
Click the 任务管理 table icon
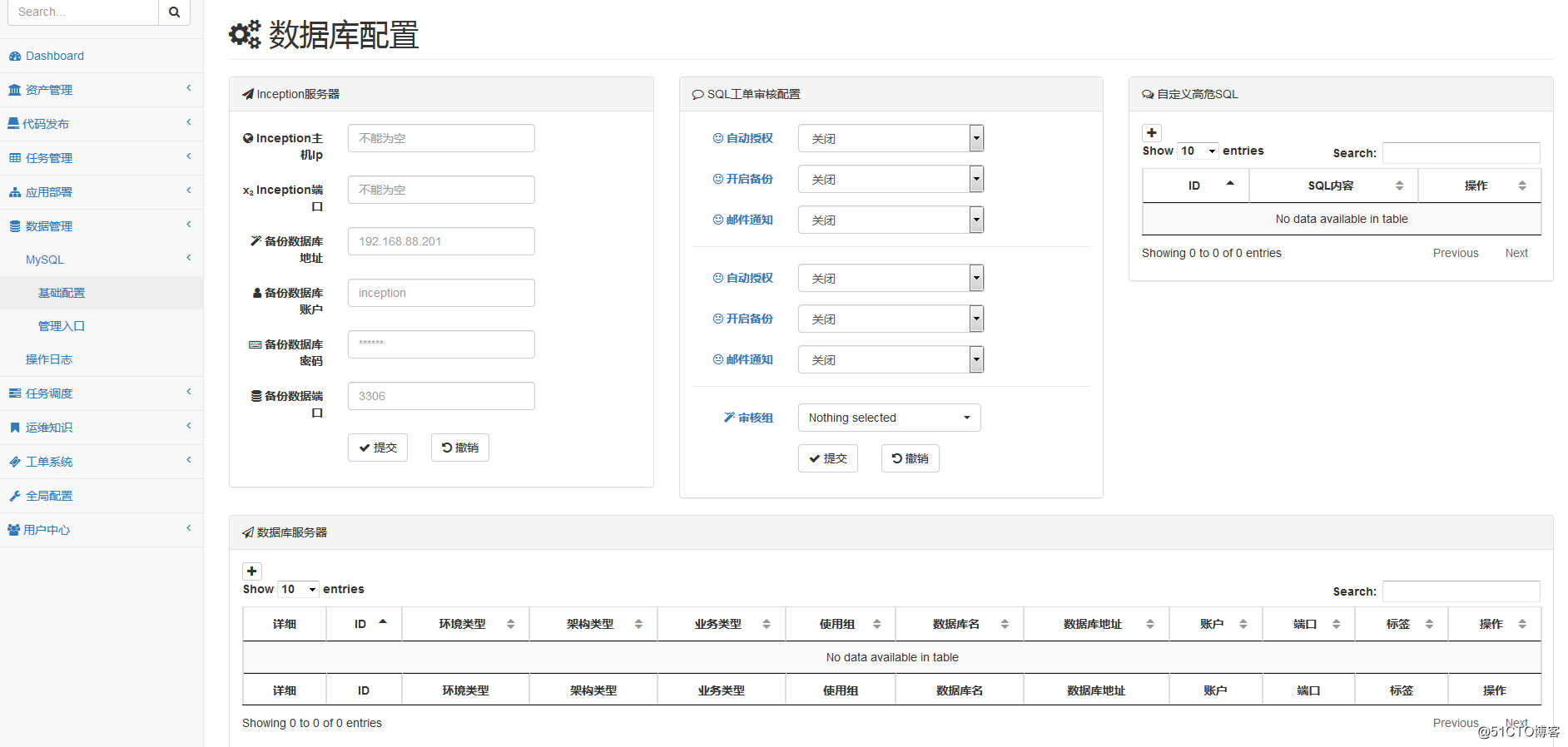pos(14,157)
